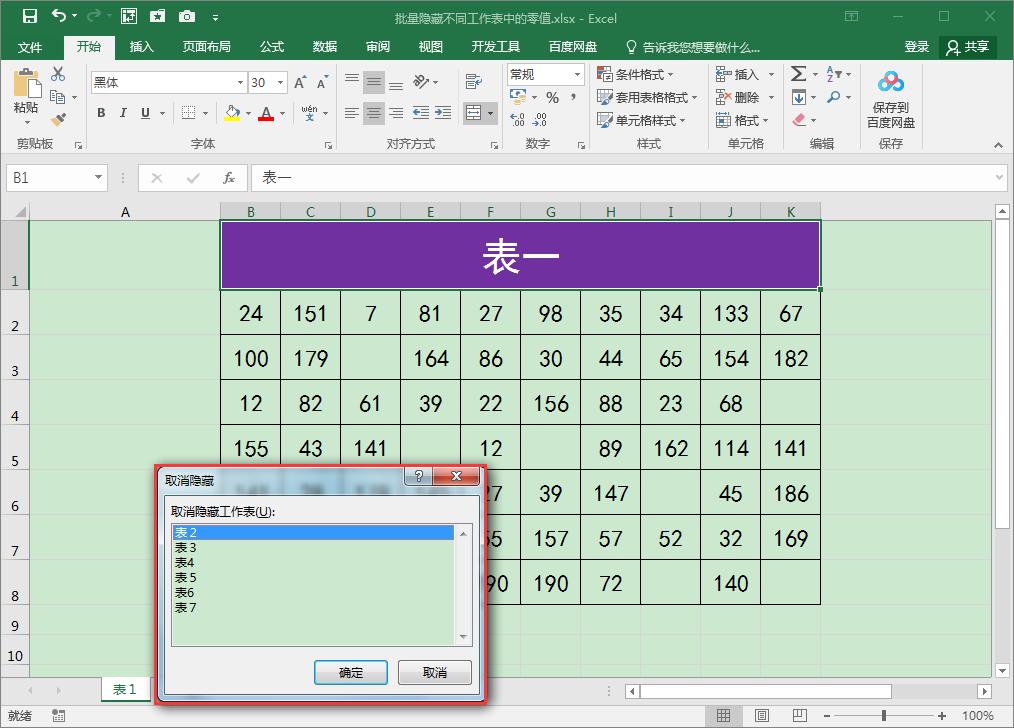Screen dimensions: 1014x728
Task: Click the Cut scissors icon
Action: coord(57,74)
